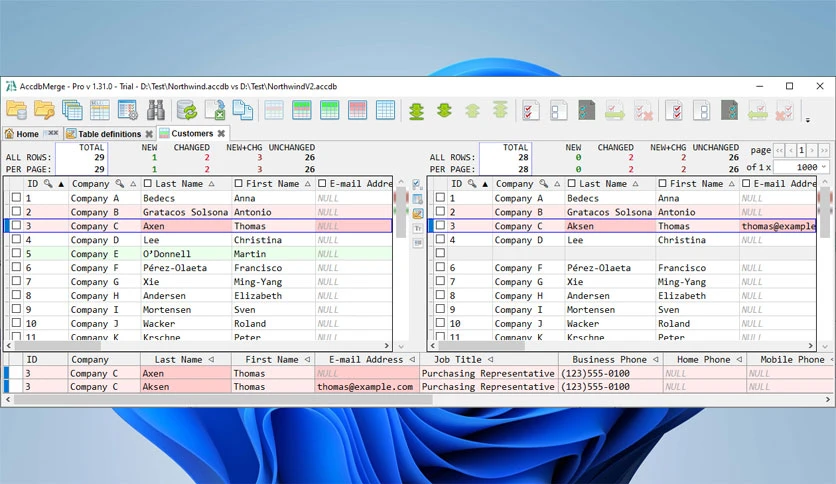836x484 pixels.
Task: Go to the first page double arrow
Action: [x=779, y=150]
